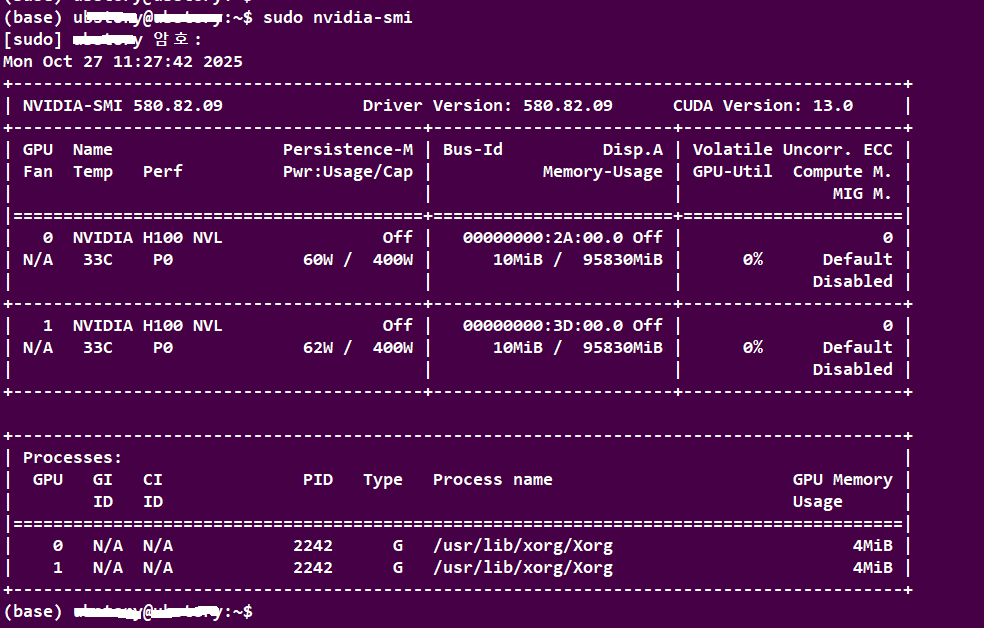Click /usr/lib/xorg/Xorg in the GPU 1 process row
The image size is (984, 628).
(522, 568)
